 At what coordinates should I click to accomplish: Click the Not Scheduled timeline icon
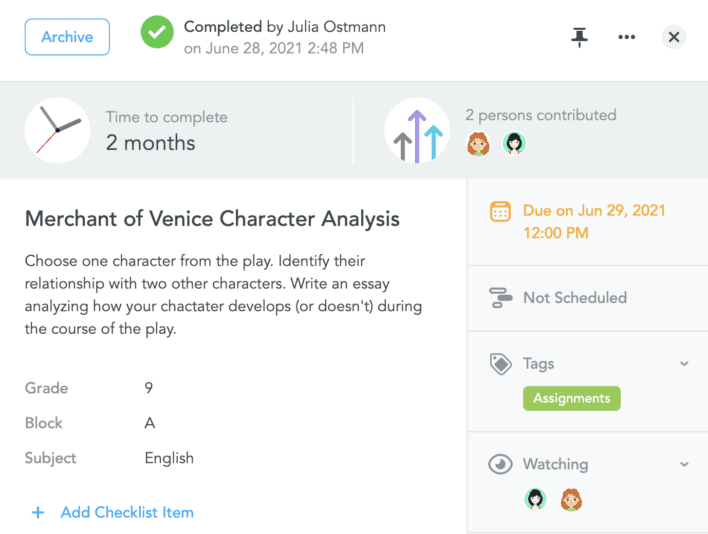tap(500, 297)
